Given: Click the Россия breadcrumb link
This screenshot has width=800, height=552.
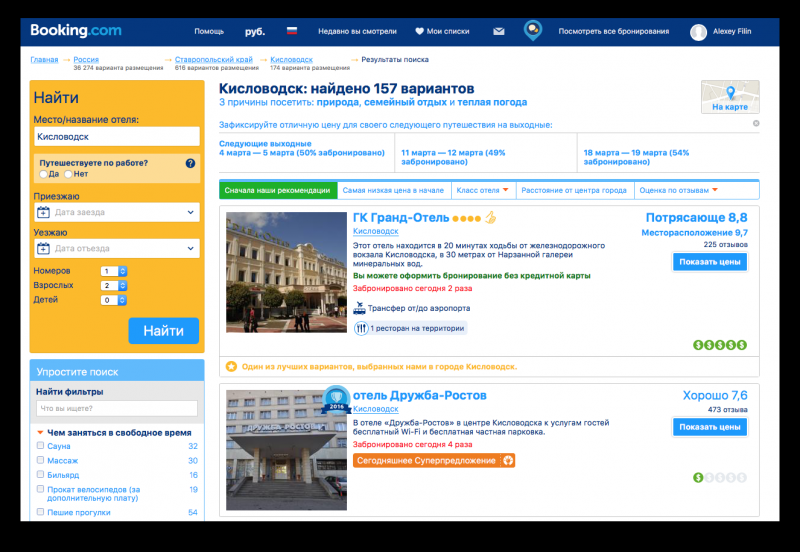Looking at the screenshot, I should tap(86, 59).
